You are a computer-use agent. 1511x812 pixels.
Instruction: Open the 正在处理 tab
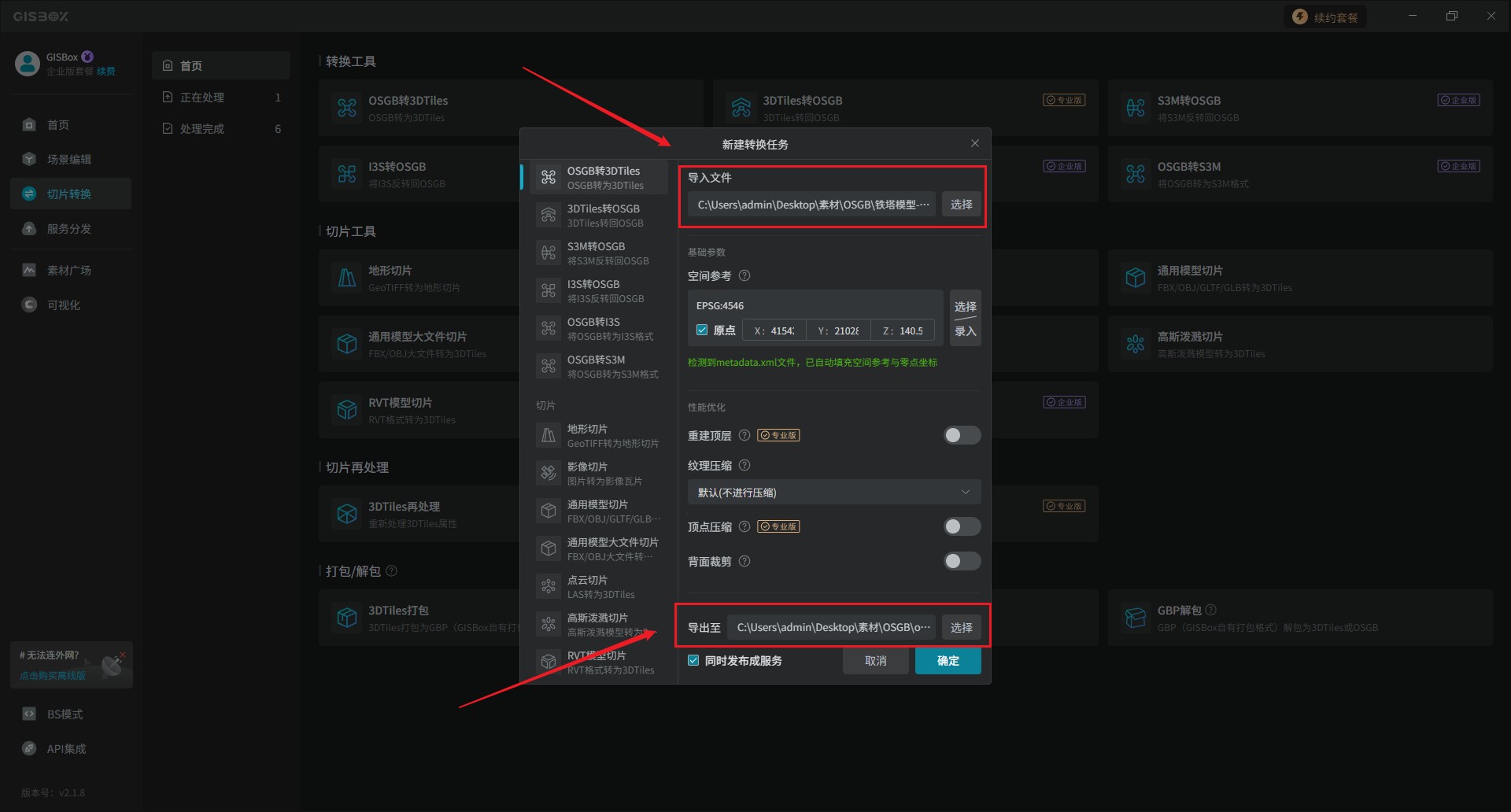click(202, 98)
